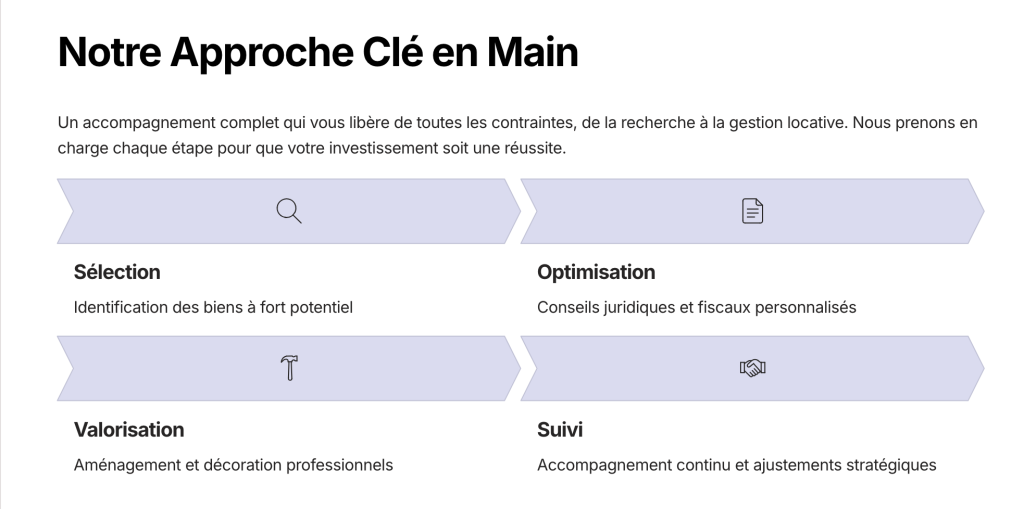Open the Valorisation step heading
This screenshot has width=1024, height=509.
coord(129,430)
